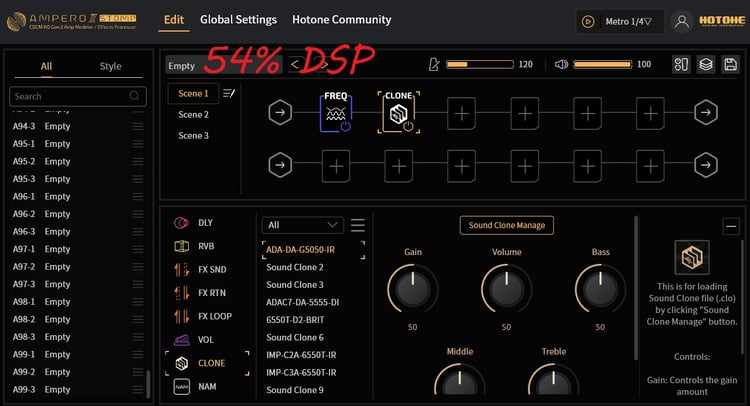This screenshot has width=750, height=406.
Task: Select the RVB effect category
Action: tap(206, 246)
